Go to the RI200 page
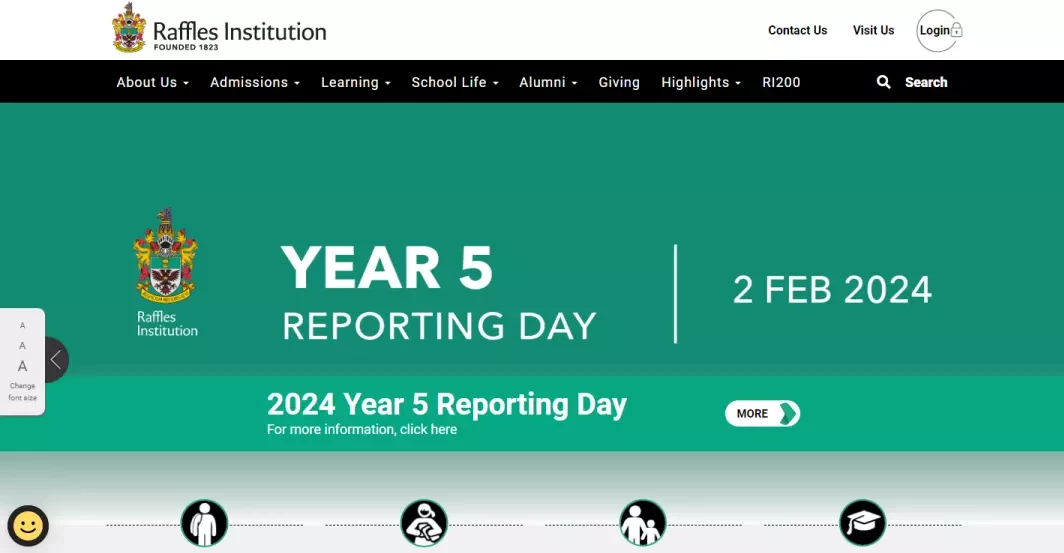1064x553 pixels. [781, 82]
